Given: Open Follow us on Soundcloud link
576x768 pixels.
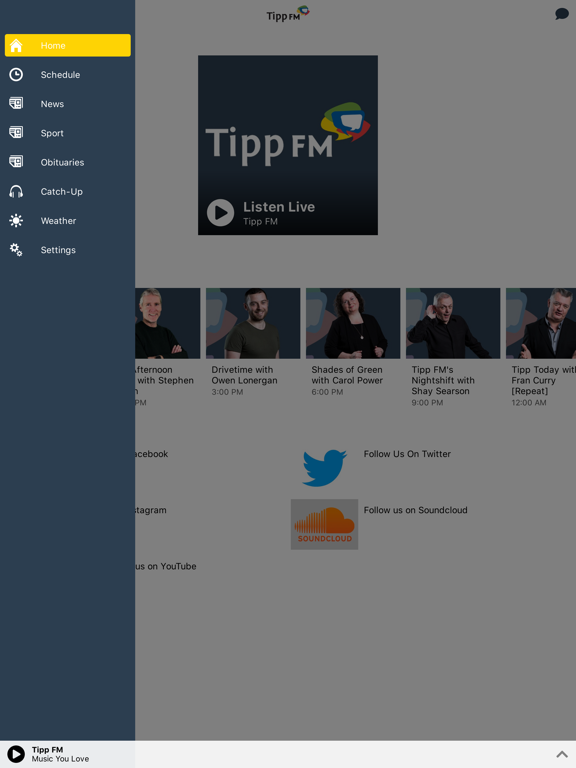Looking at the screenshot, I should pos(415,510).
